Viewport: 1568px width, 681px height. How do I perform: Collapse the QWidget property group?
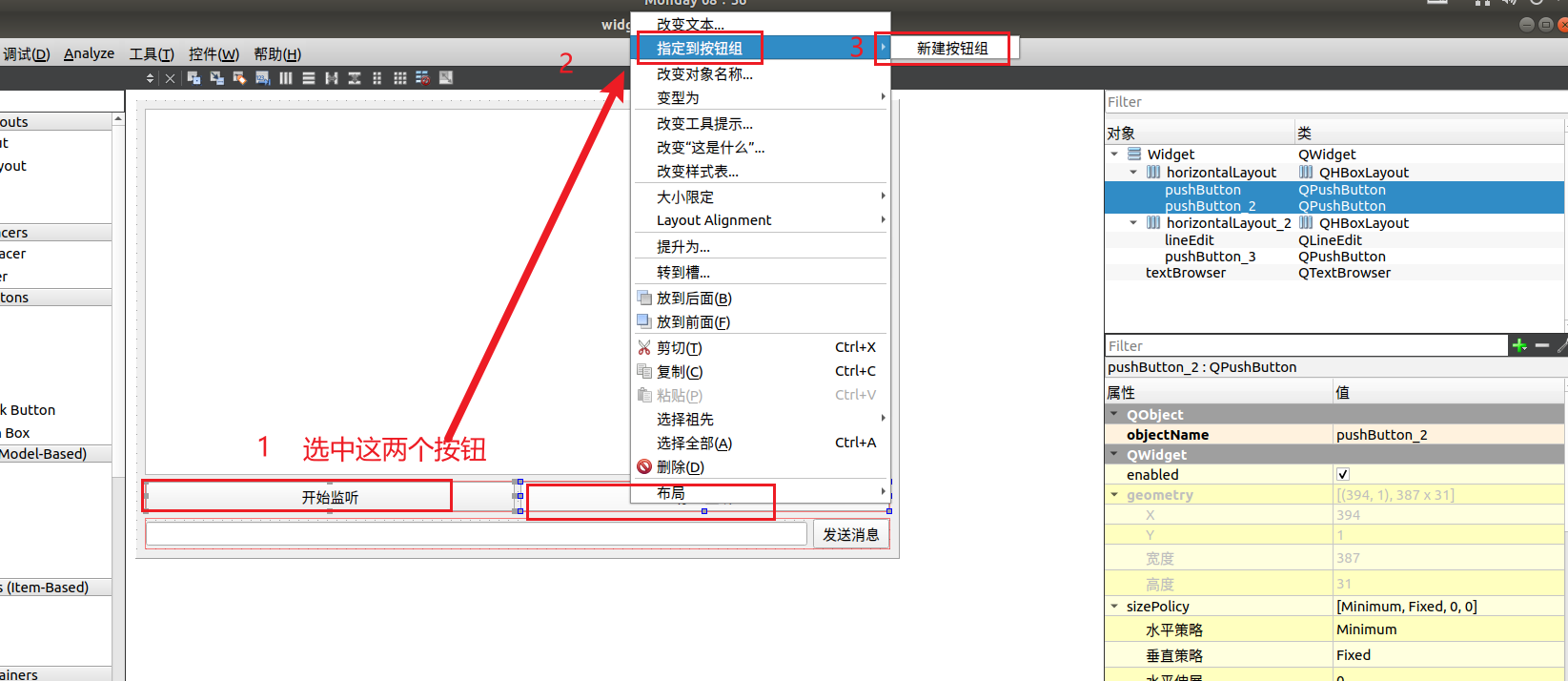pyautogui.click(x=1114, y=454)
